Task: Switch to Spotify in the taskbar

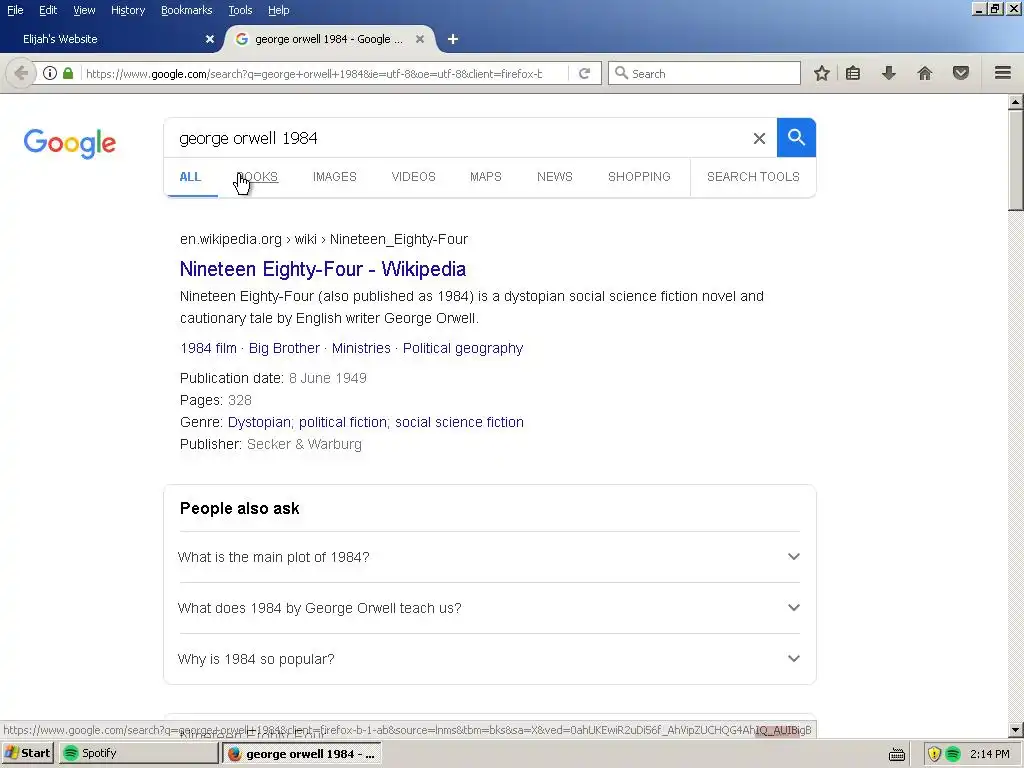Action: (x=138, y=753)
